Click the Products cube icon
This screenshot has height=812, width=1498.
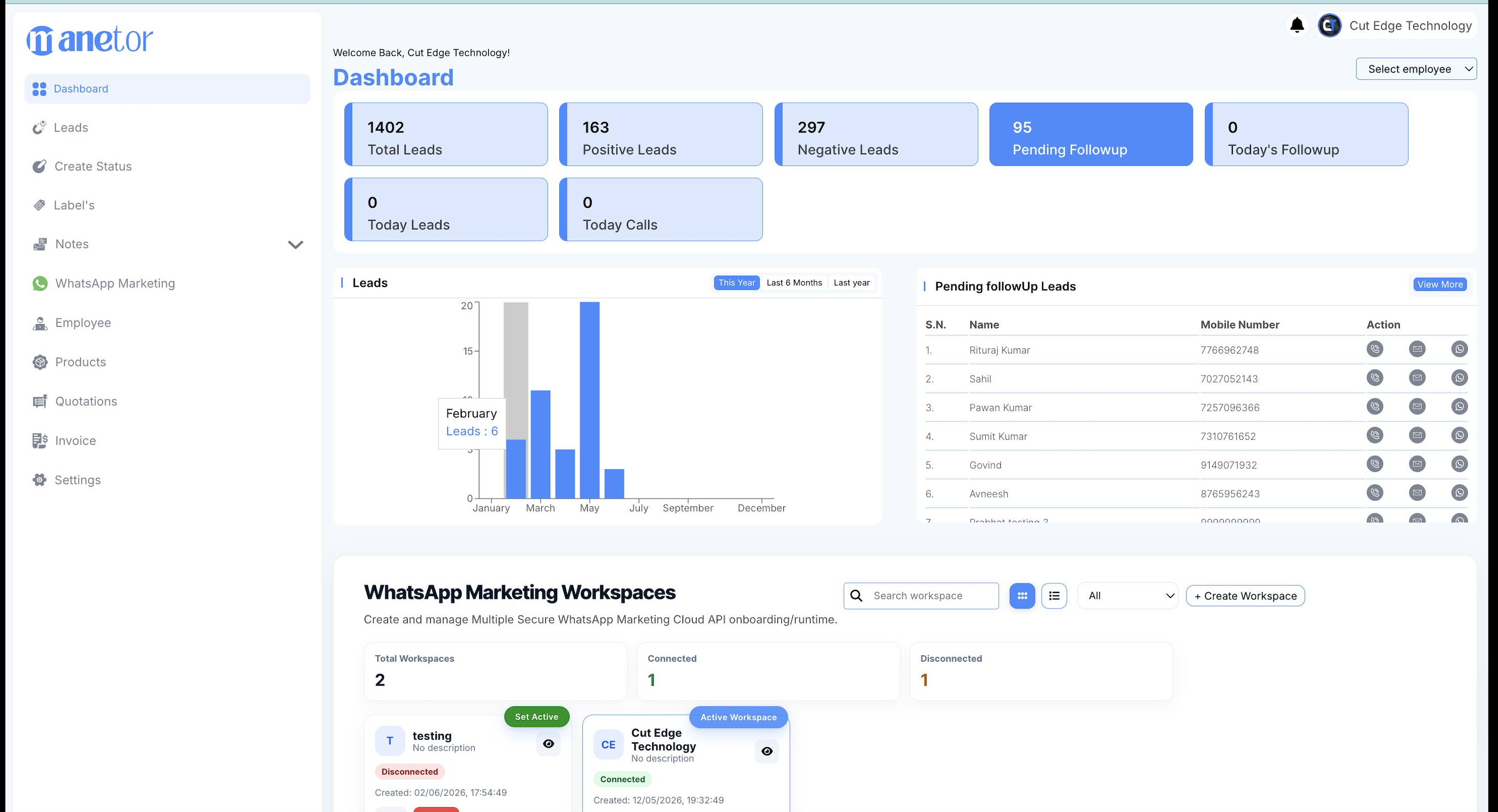coord(40,362)
